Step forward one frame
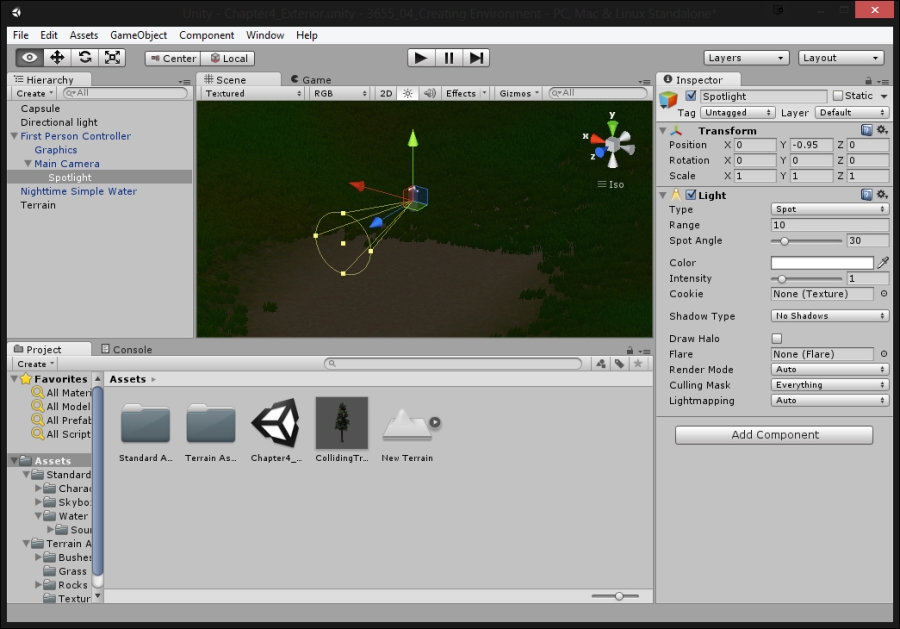This screenshot has height=629, width=900. pos(476,58)
